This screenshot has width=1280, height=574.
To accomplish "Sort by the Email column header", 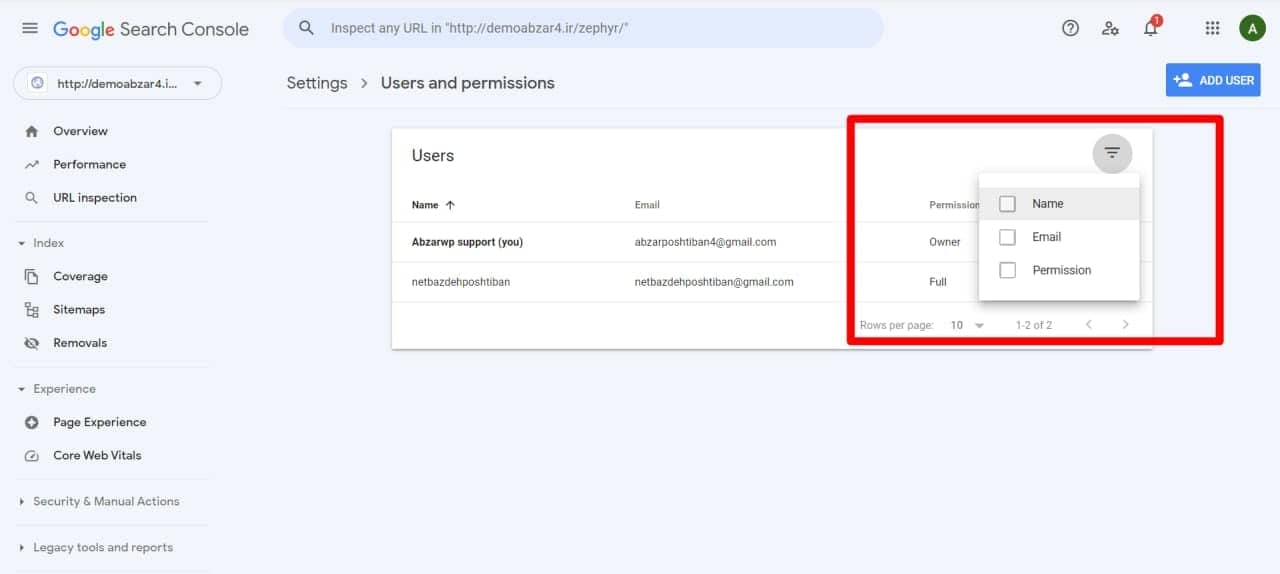I will [x=647, y=205].
